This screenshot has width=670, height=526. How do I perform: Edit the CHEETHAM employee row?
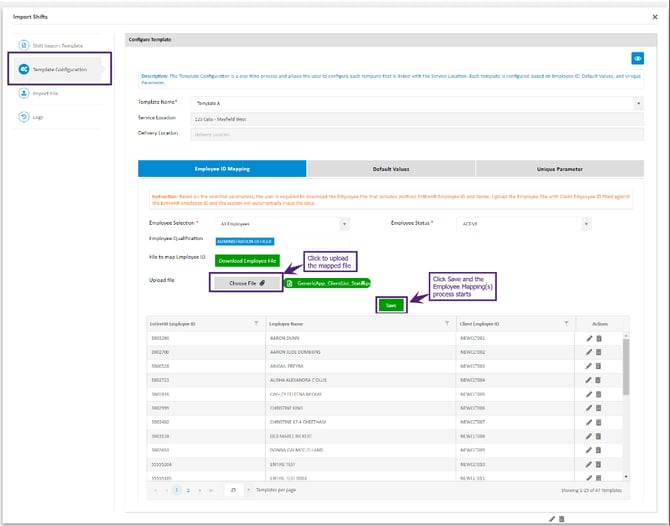tap(589, 422)
